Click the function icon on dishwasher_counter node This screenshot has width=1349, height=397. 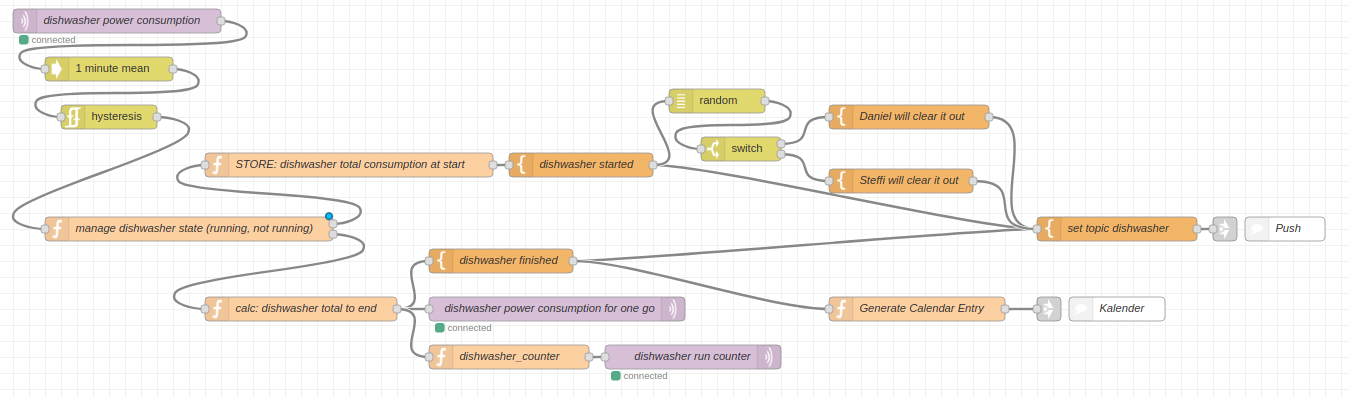point(441,357)
